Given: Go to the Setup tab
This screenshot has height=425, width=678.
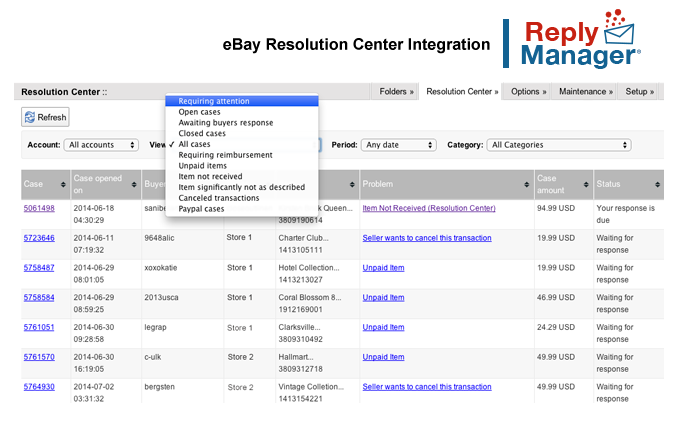Looking at the screenshot, I should coord(639,91).
